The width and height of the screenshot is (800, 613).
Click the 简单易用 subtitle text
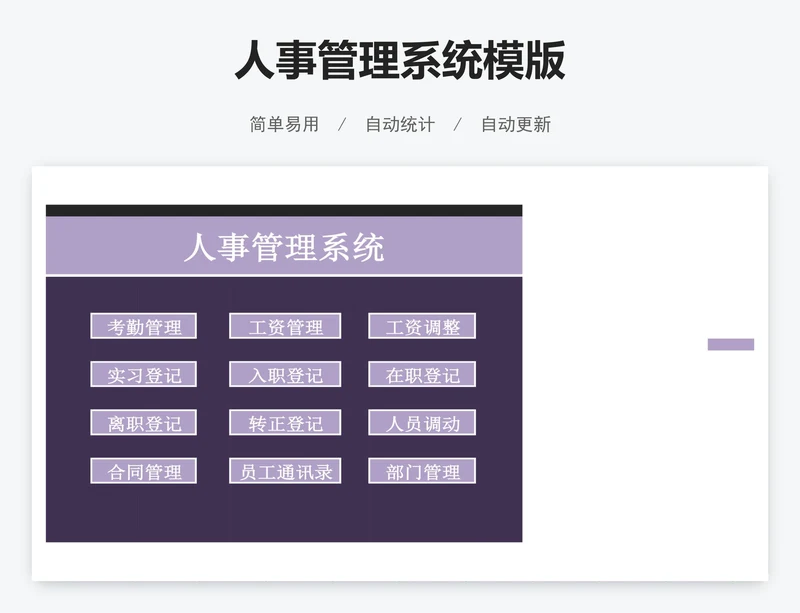pos(284,124)
